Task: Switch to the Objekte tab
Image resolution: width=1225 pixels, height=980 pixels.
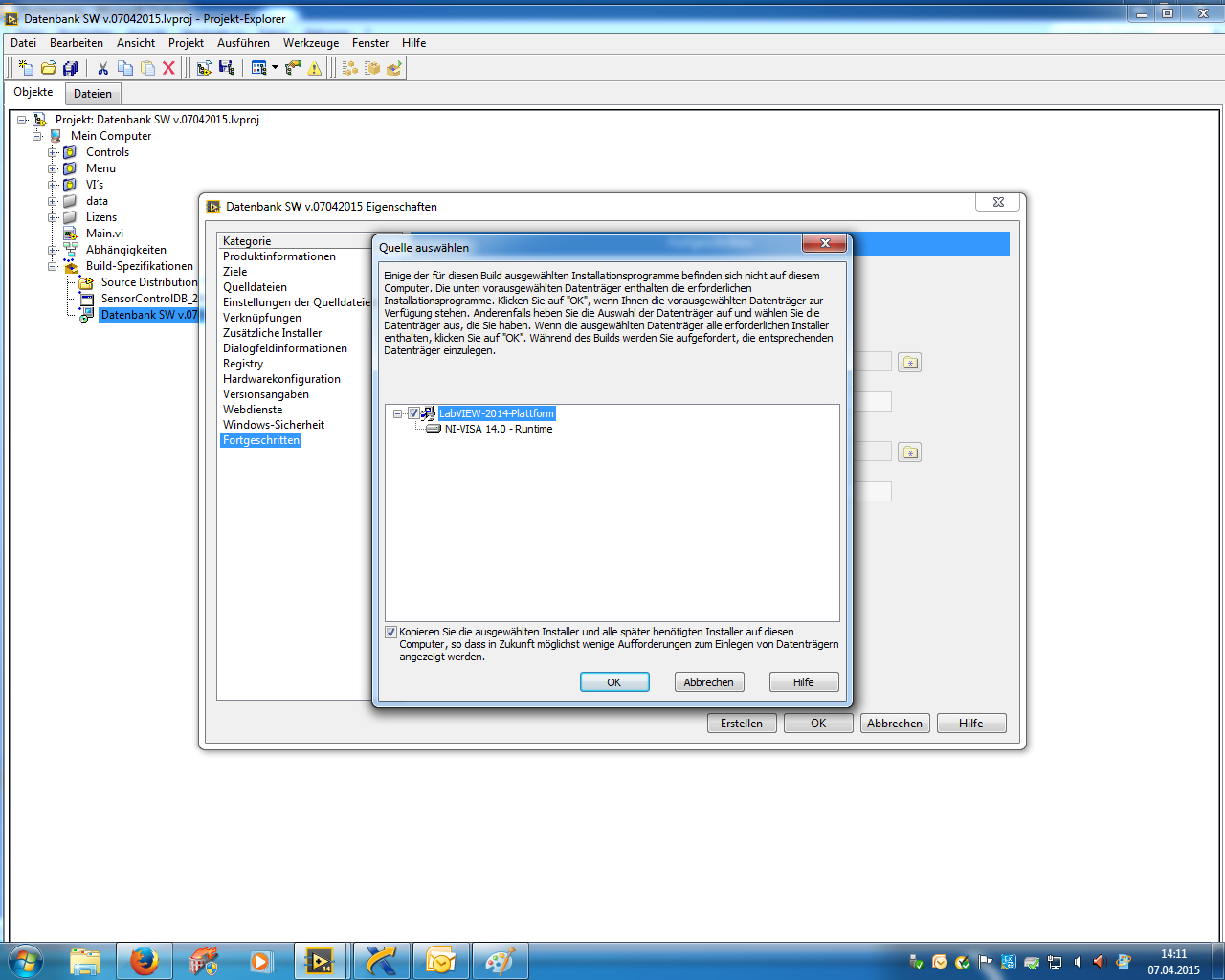Action: point(33,92)
